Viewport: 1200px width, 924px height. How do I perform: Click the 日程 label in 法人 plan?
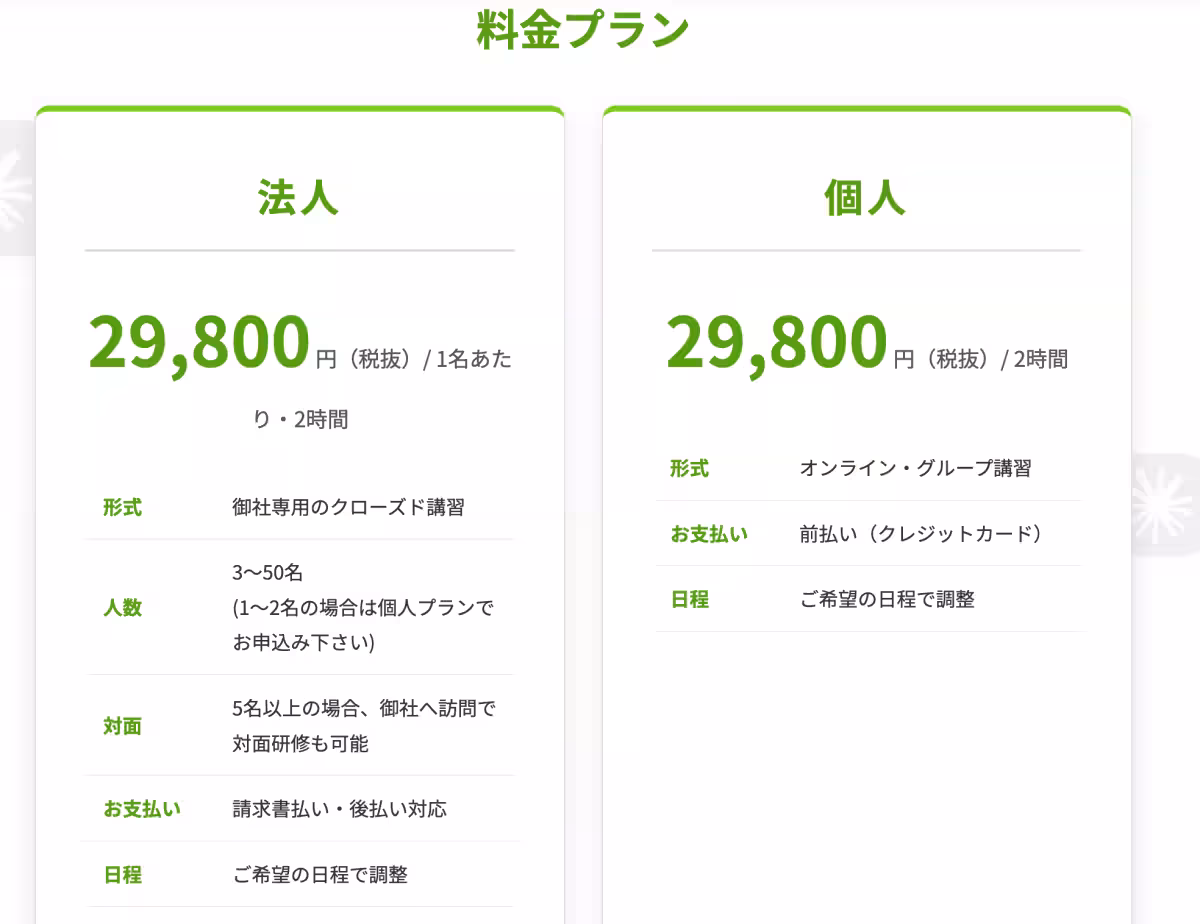point(122,875)
